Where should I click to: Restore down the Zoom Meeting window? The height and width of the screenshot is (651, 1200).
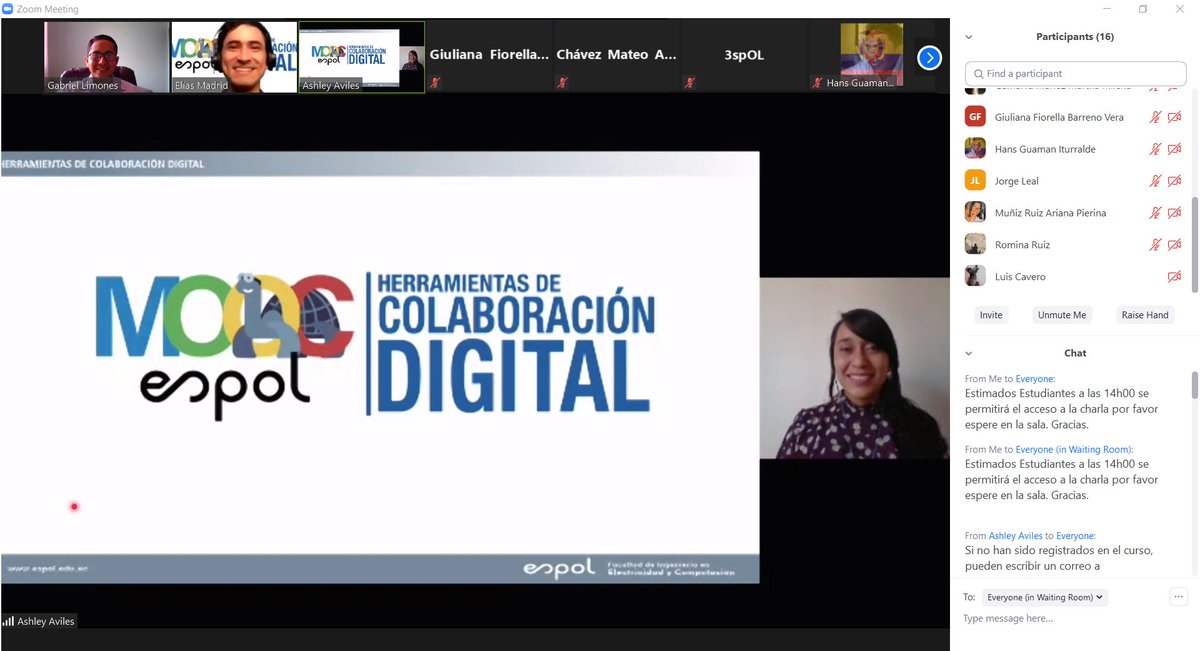[1143, 9]
